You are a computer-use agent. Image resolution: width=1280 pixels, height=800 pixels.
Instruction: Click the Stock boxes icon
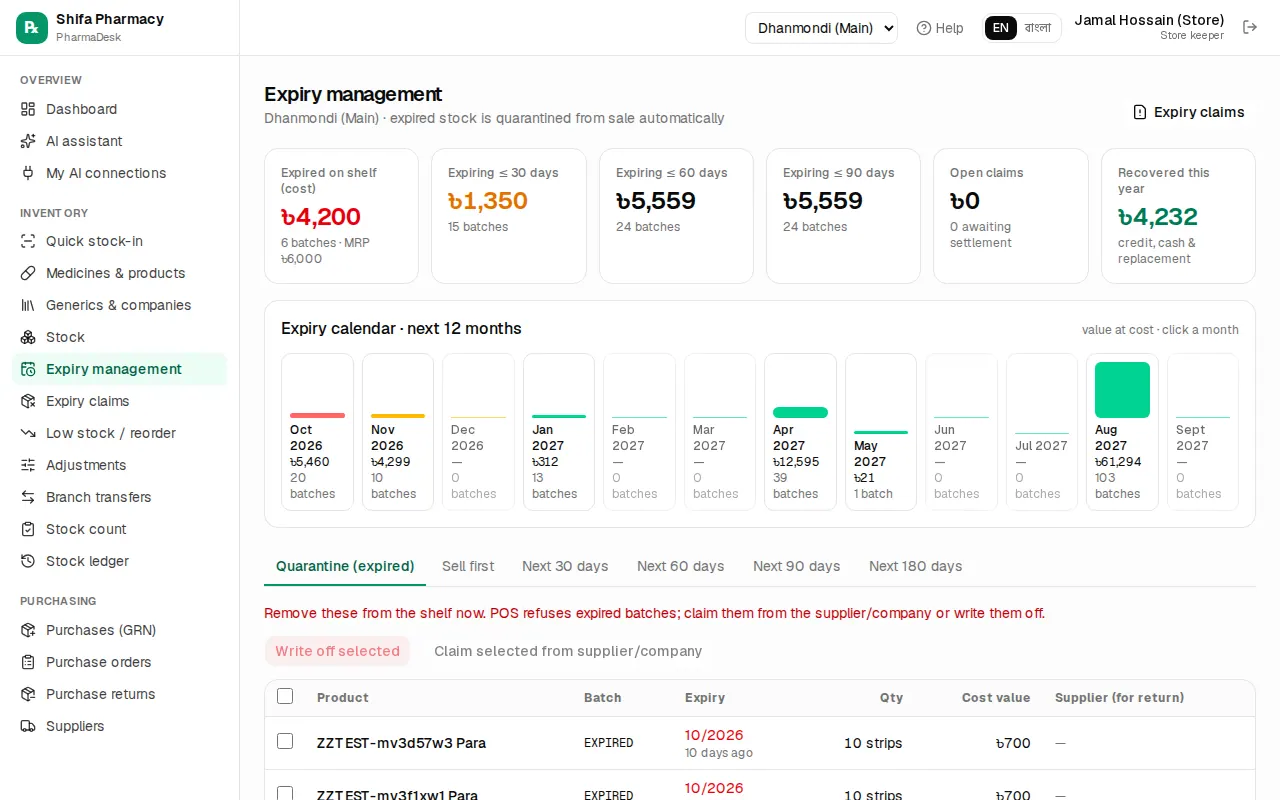coord(28,337)
